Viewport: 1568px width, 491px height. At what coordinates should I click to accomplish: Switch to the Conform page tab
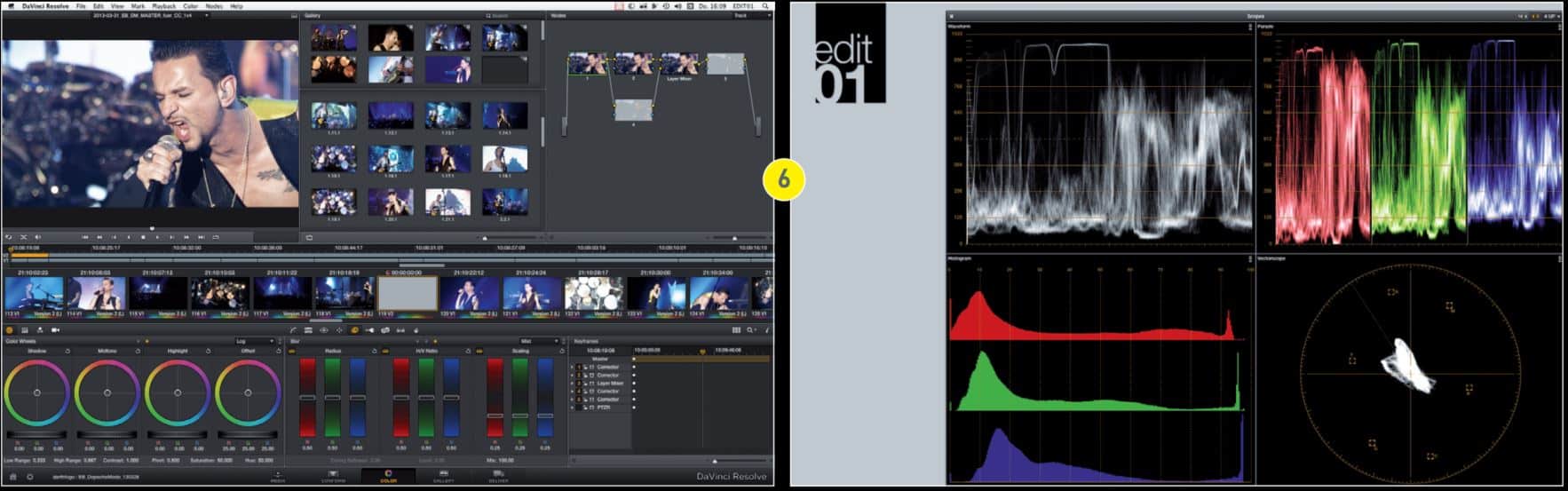333,476
